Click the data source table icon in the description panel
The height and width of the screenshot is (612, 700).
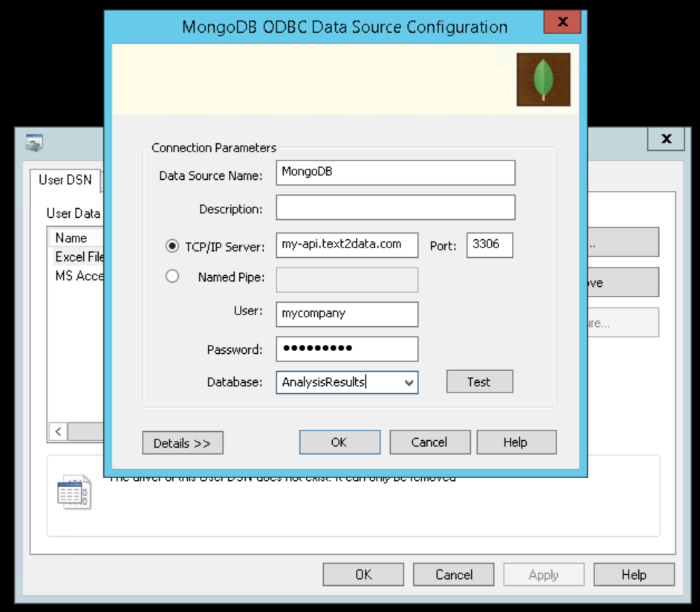[74, 492]
